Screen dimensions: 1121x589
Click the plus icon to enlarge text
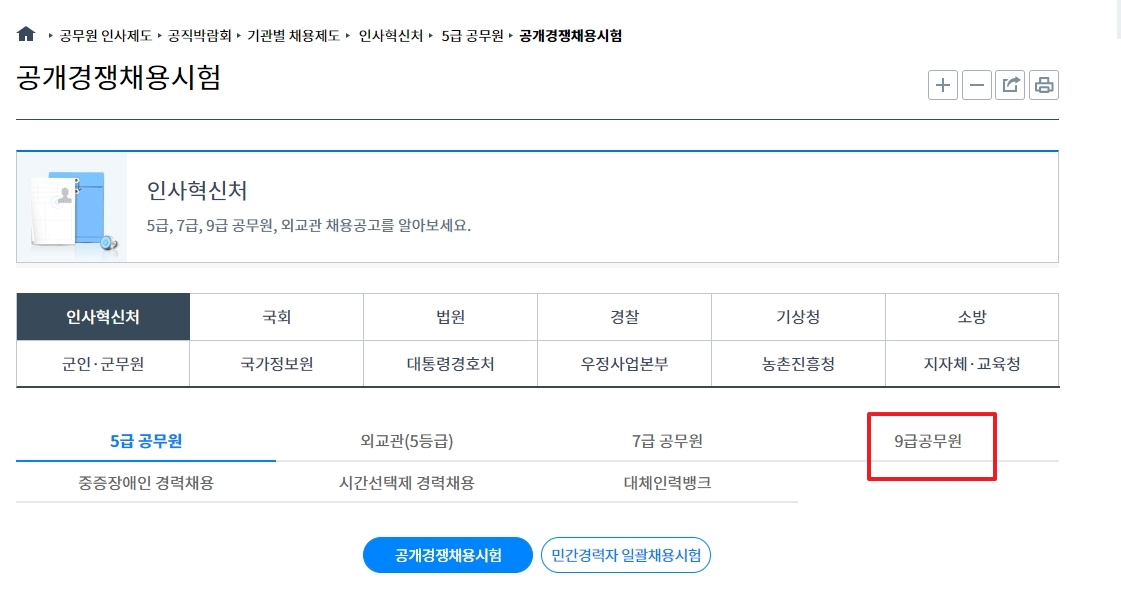(942, 85)
